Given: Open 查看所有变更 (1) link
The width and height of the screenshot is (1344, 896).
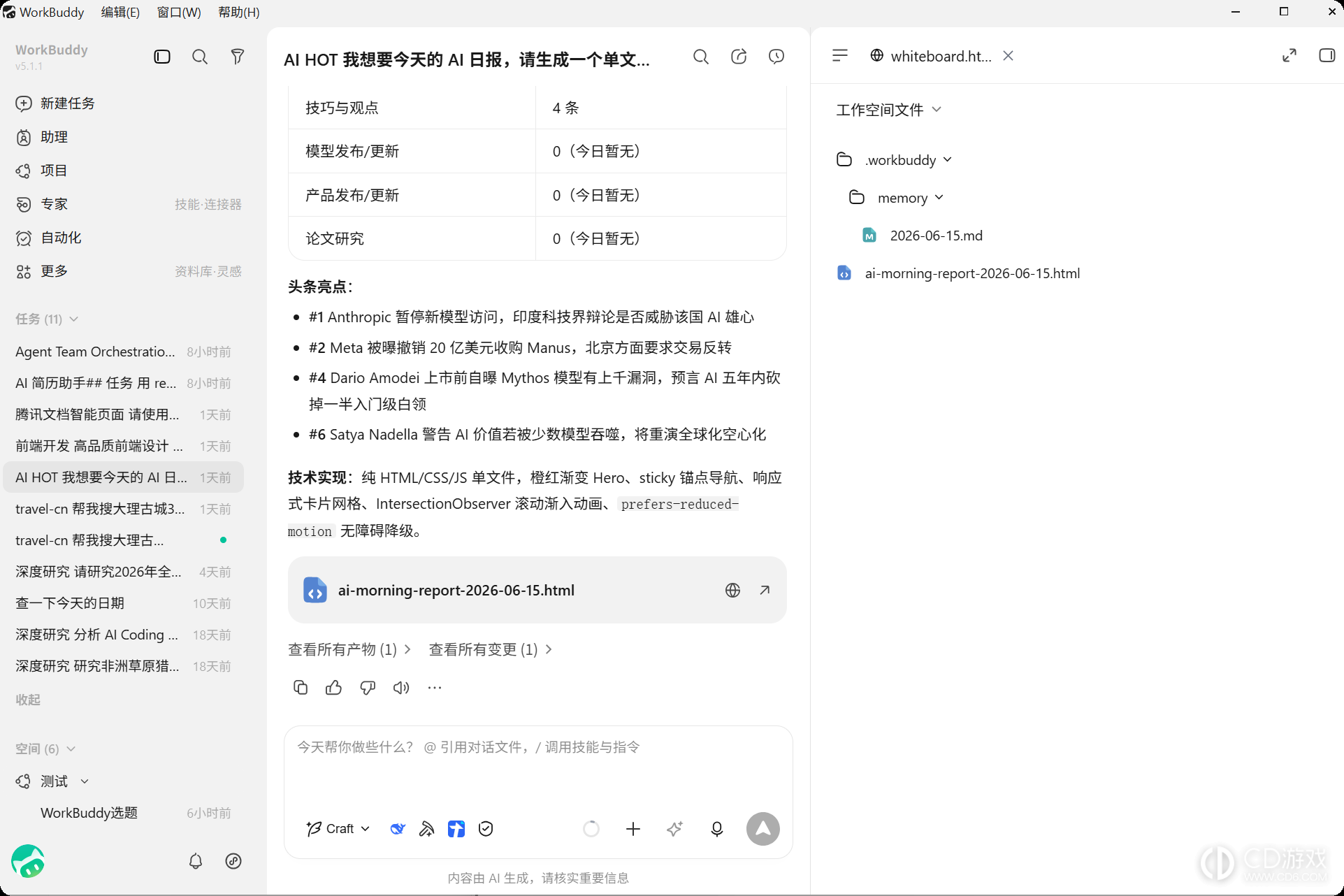Looking at the screenshot, I should [491, 649].
